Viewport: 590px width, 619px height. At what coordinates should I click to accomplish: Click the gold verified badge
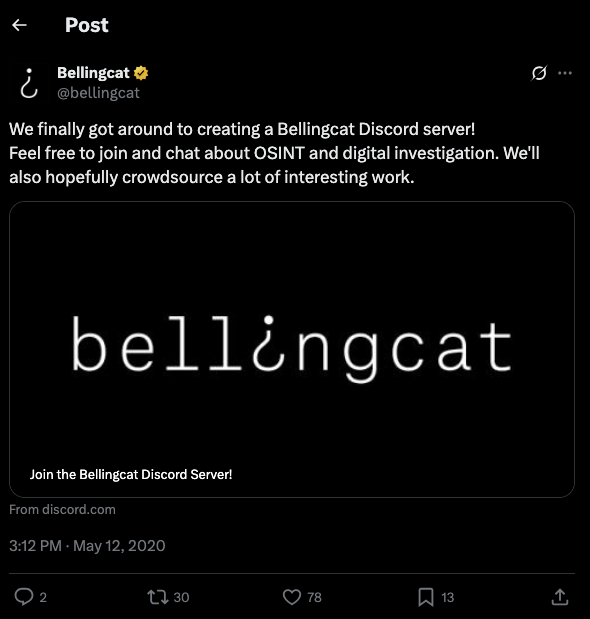(x=141, y=73)
